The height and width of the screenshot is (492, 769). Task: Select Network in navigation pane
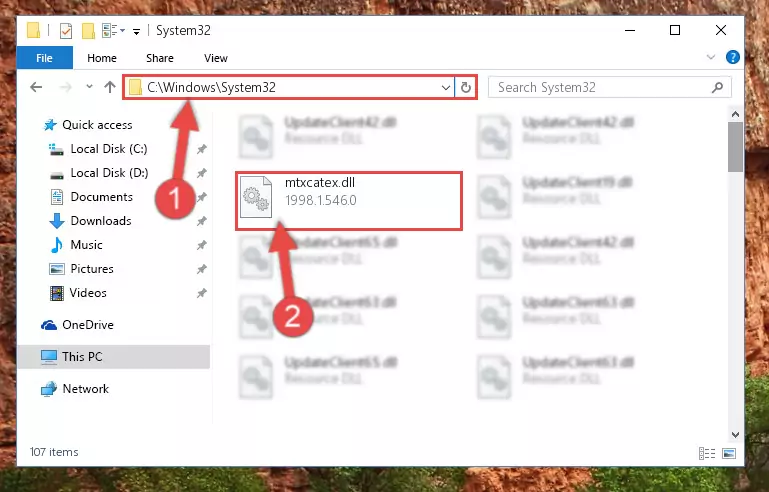point(85,389)
